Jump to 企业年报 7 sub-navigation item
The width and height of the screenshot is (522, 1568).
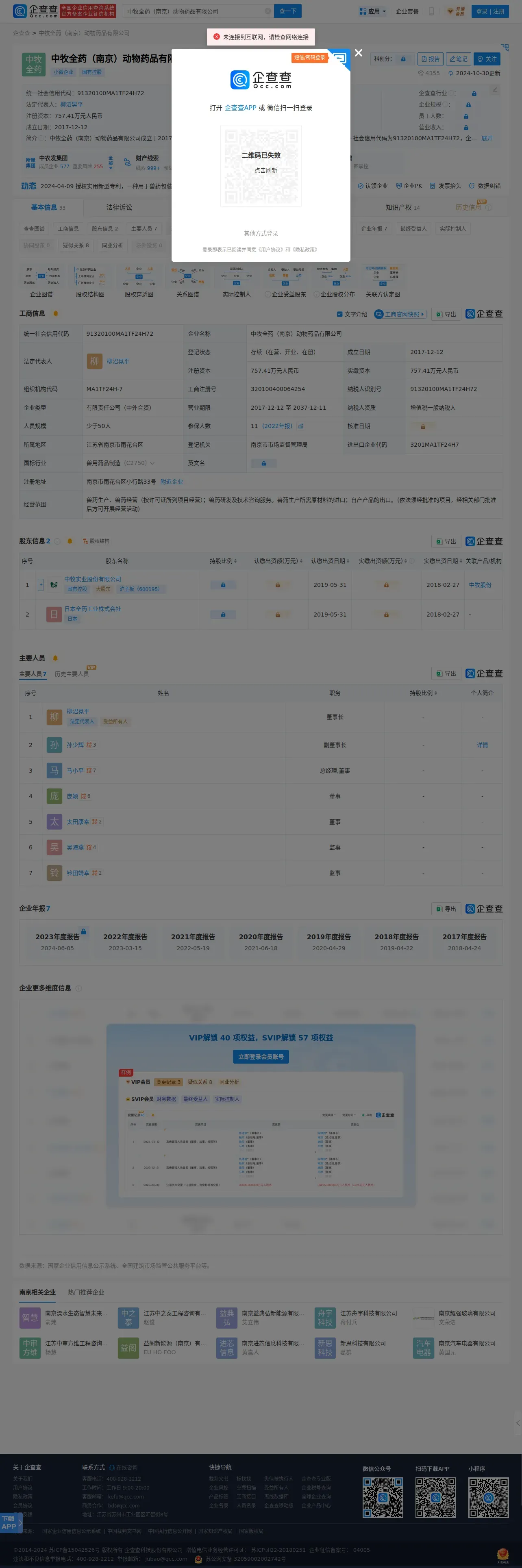(374, 229)
